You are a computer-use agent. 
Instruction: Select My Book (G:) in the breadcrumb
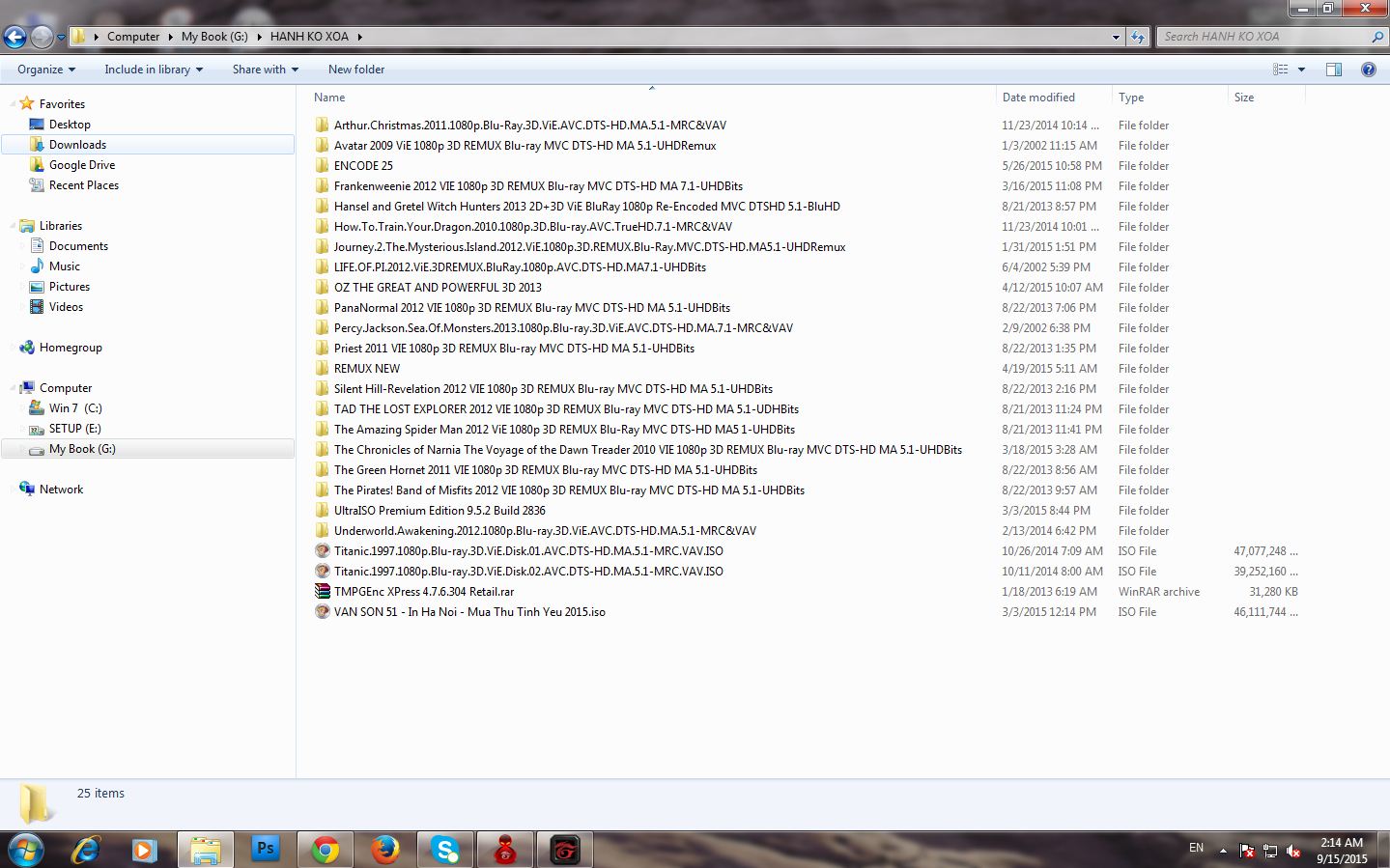[x=214, y=37]
